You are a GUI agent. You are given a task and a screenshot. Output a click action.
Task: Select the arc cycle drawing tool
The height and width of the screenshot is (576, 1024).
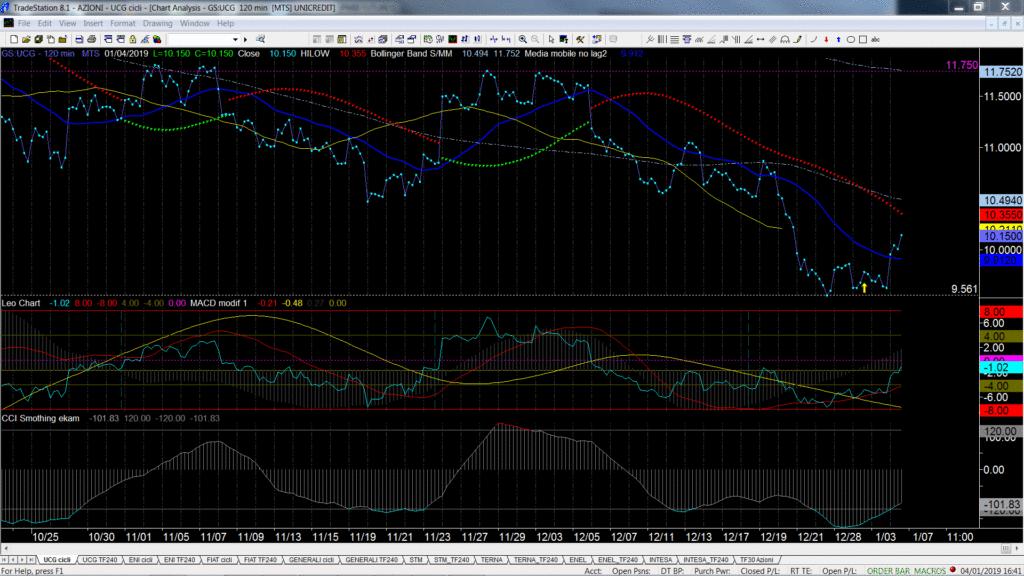[785, 39]
